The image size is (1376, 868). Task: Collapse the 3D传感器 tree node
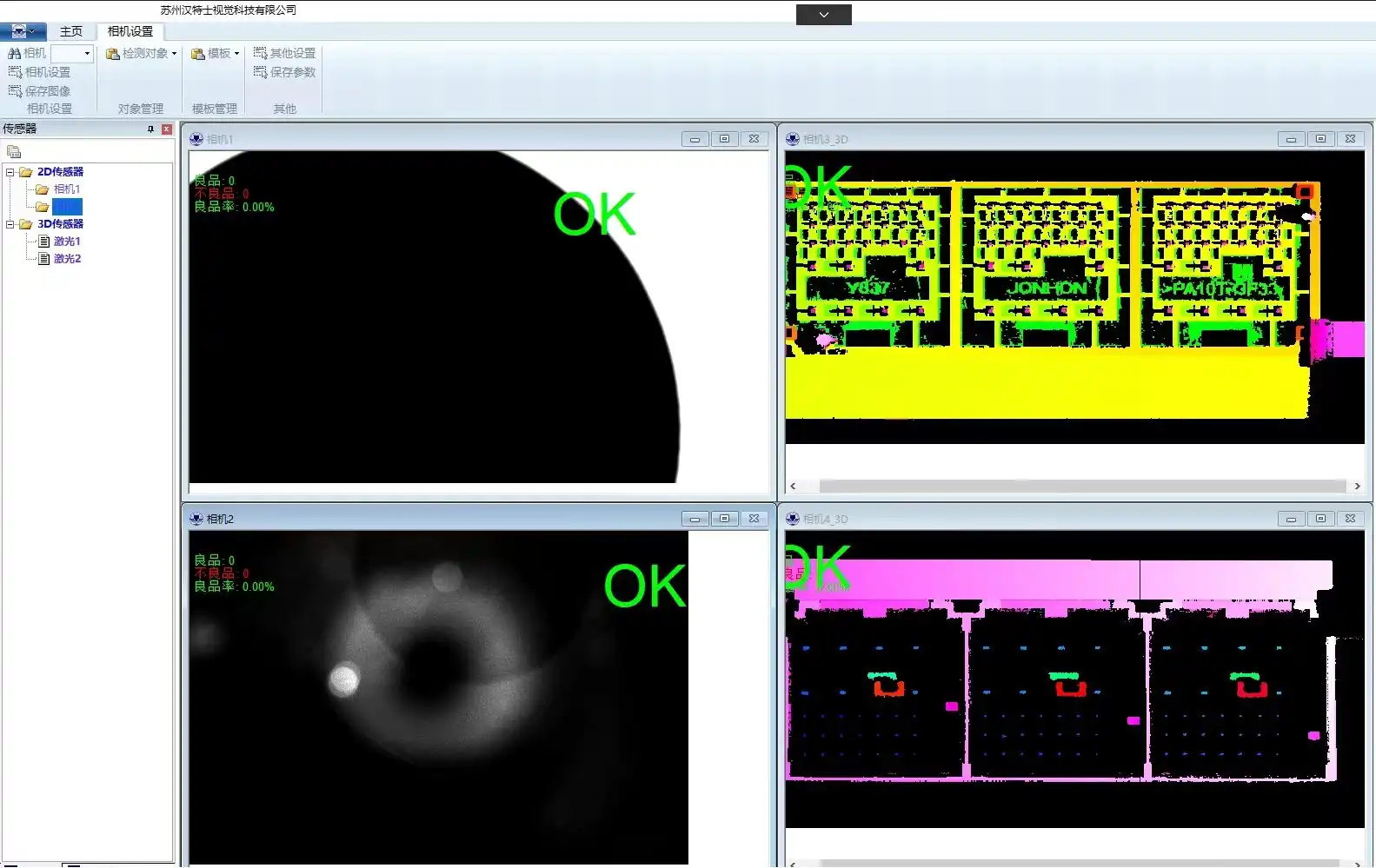point(10,224)
